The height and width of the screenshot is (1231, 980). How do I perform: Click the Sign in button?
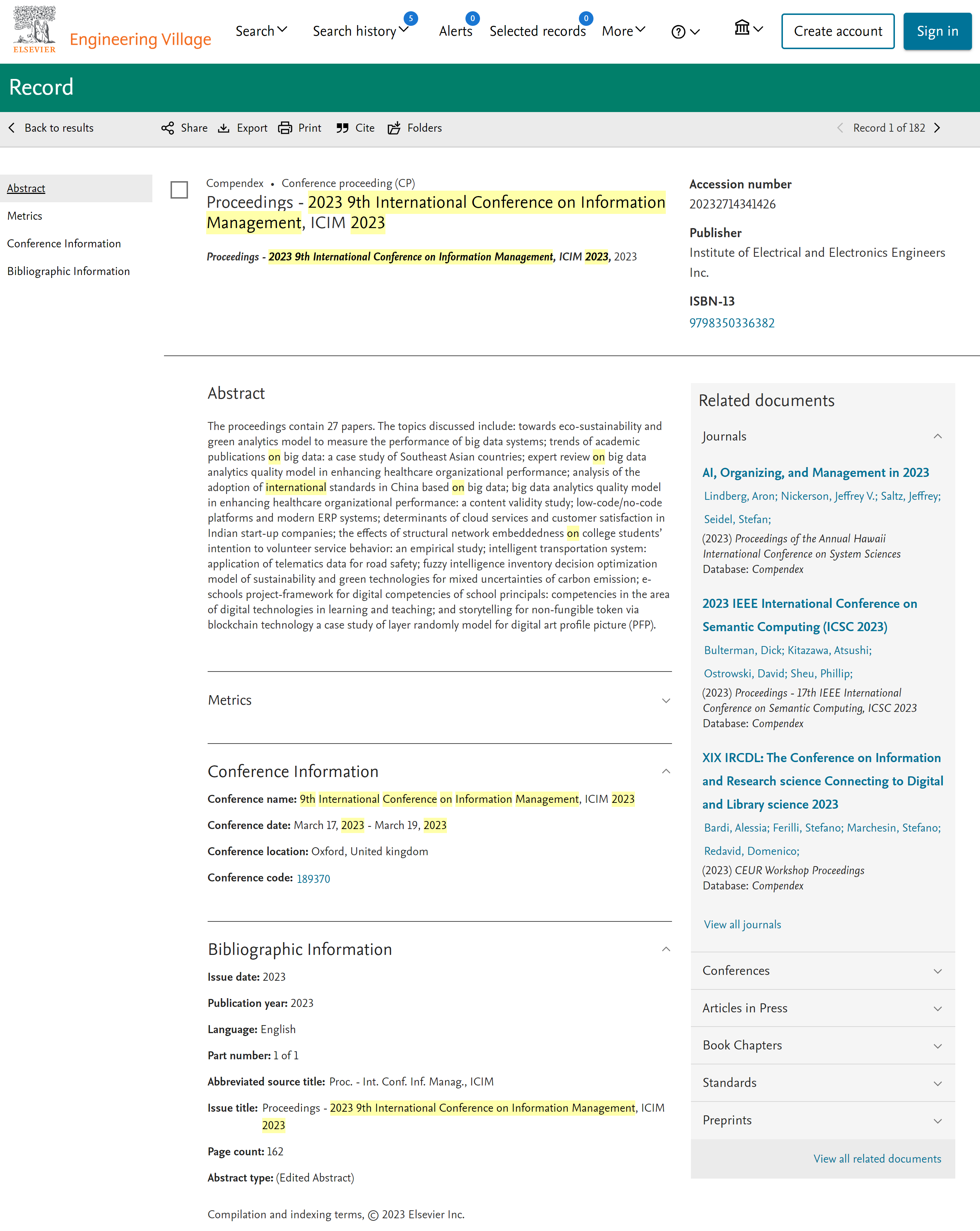(x=937, y=31)
